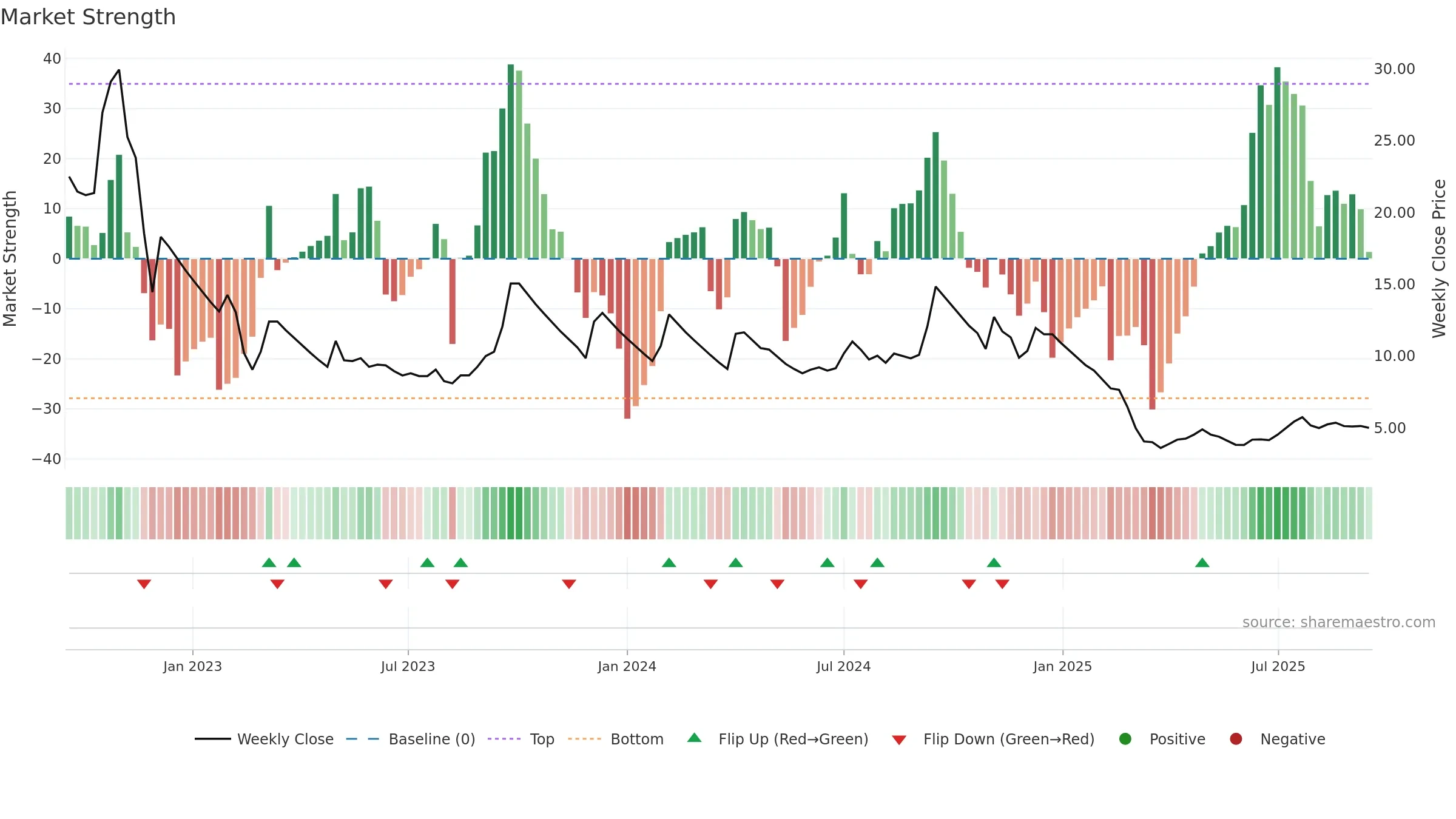The width and height of the screenshot is (1456, 819).
Task: Click the first red flip-down marker before Jan 2023
Action: (144, 584)
